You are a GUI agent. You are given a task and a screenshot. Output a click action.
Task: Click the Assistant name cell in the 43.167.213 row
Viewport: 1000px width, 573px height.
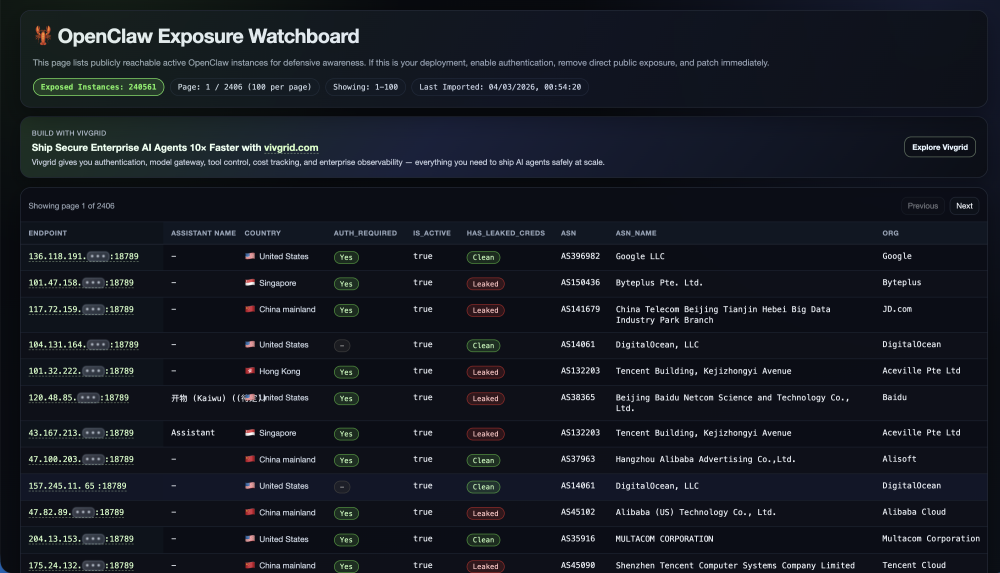pyautogui.click(x=193, y=433)
